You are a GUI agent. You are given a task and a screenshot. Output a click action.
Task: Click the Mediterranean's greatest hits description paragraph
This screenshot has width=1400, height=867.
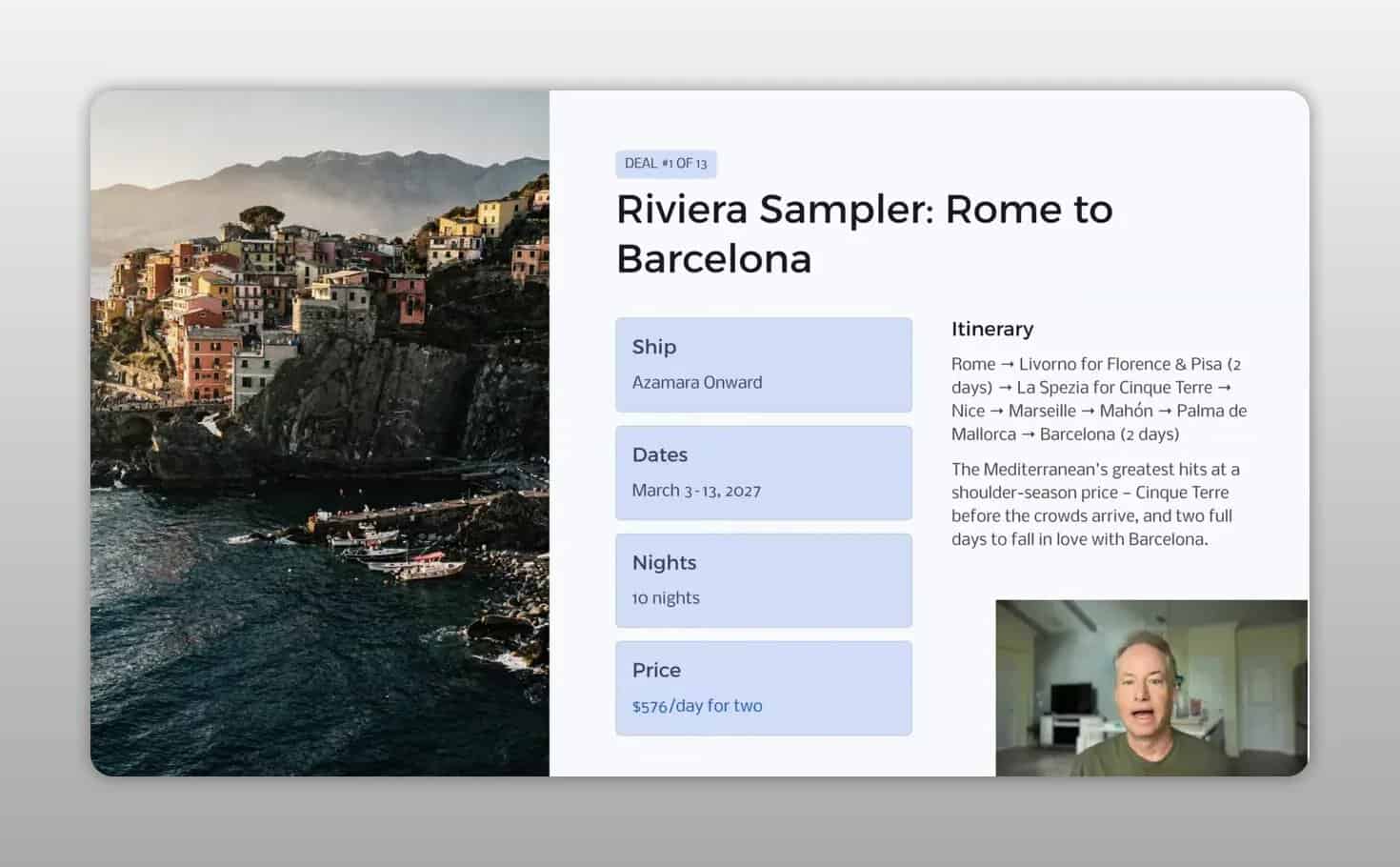point(1095,504)
